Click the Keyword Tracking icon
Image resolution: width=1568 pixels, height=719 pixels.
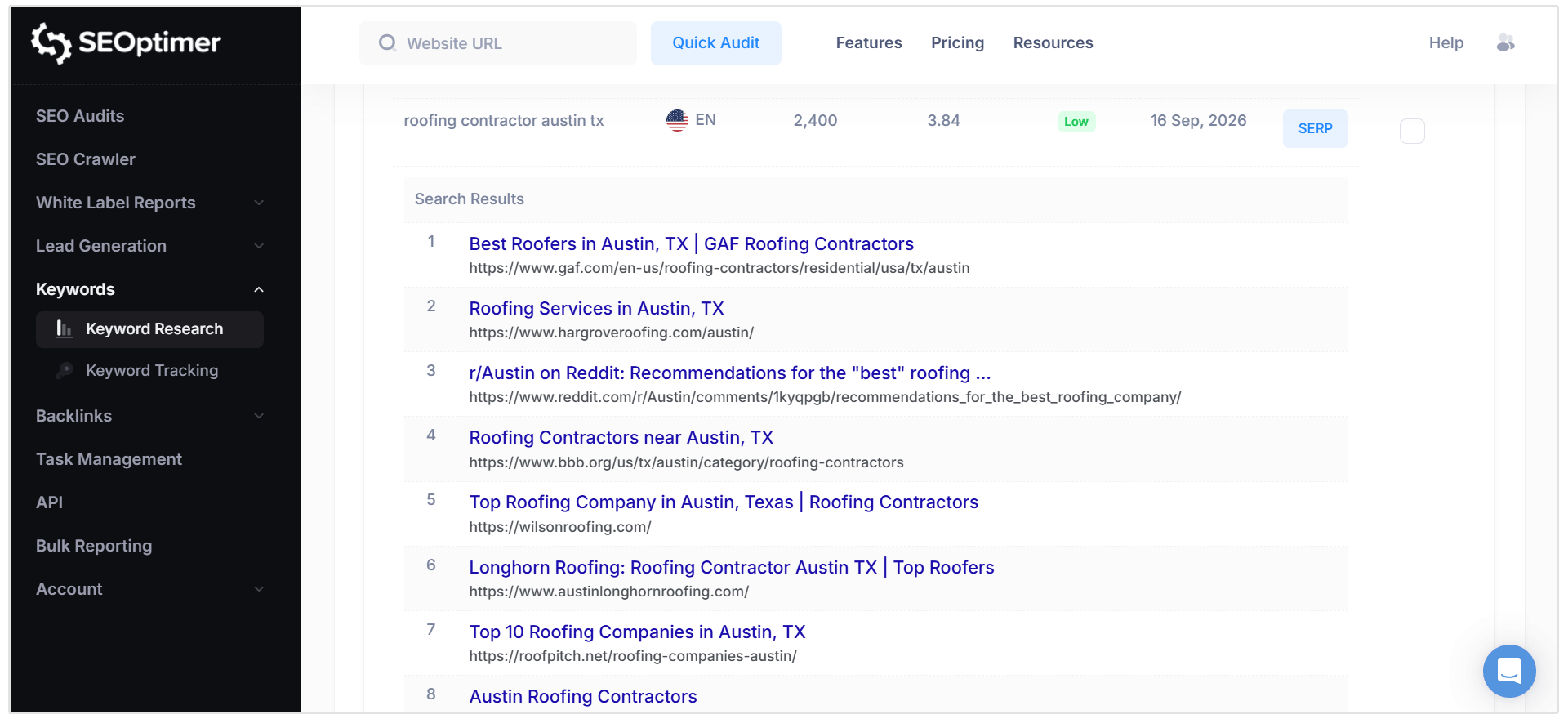[65, 371]
